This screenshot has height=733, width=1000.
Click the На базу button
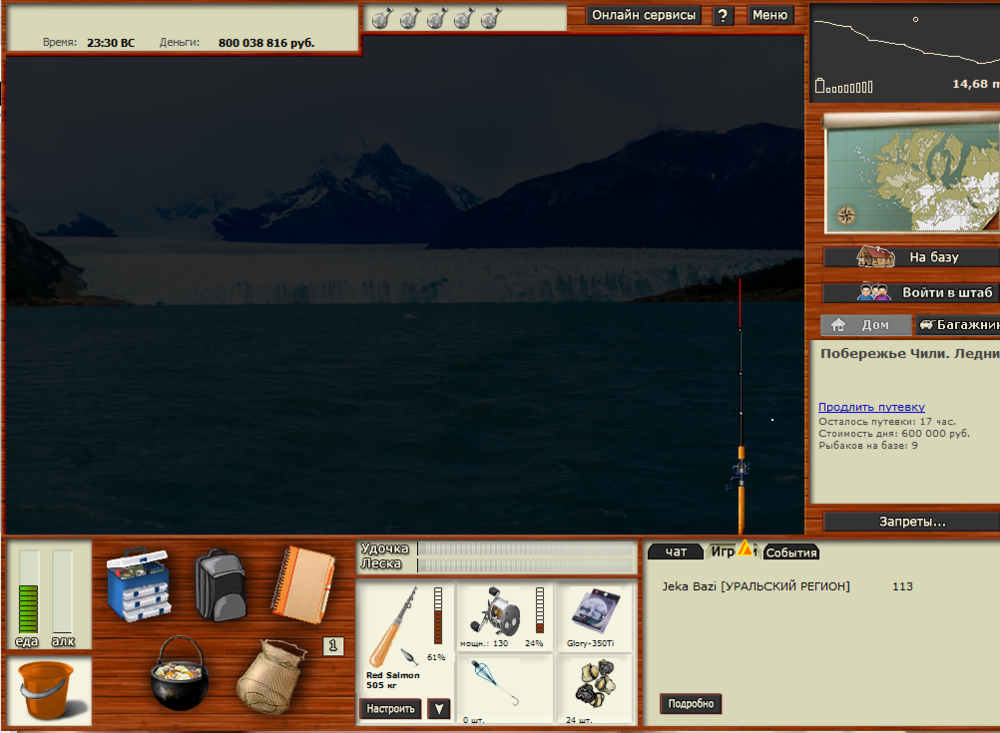pos(910,257)
